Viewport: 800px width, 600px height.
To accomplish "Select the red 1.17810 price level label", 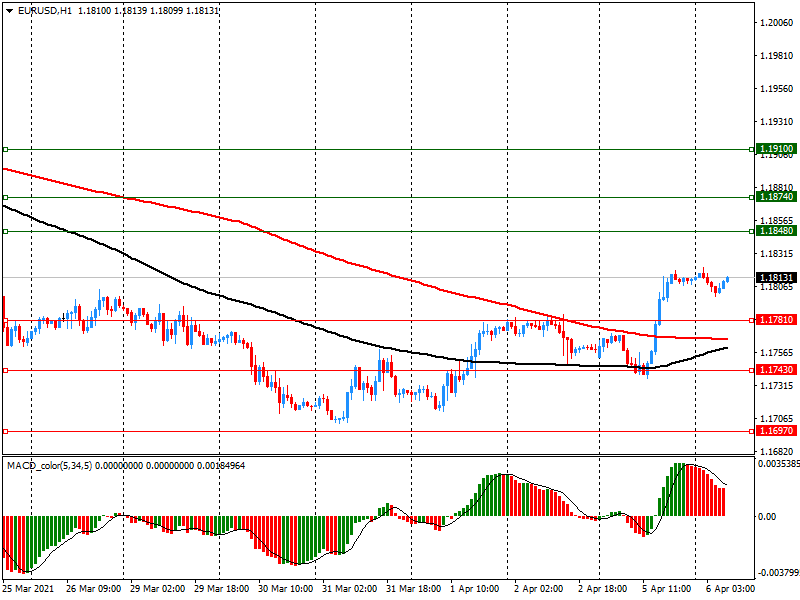I will coord(775,320).
